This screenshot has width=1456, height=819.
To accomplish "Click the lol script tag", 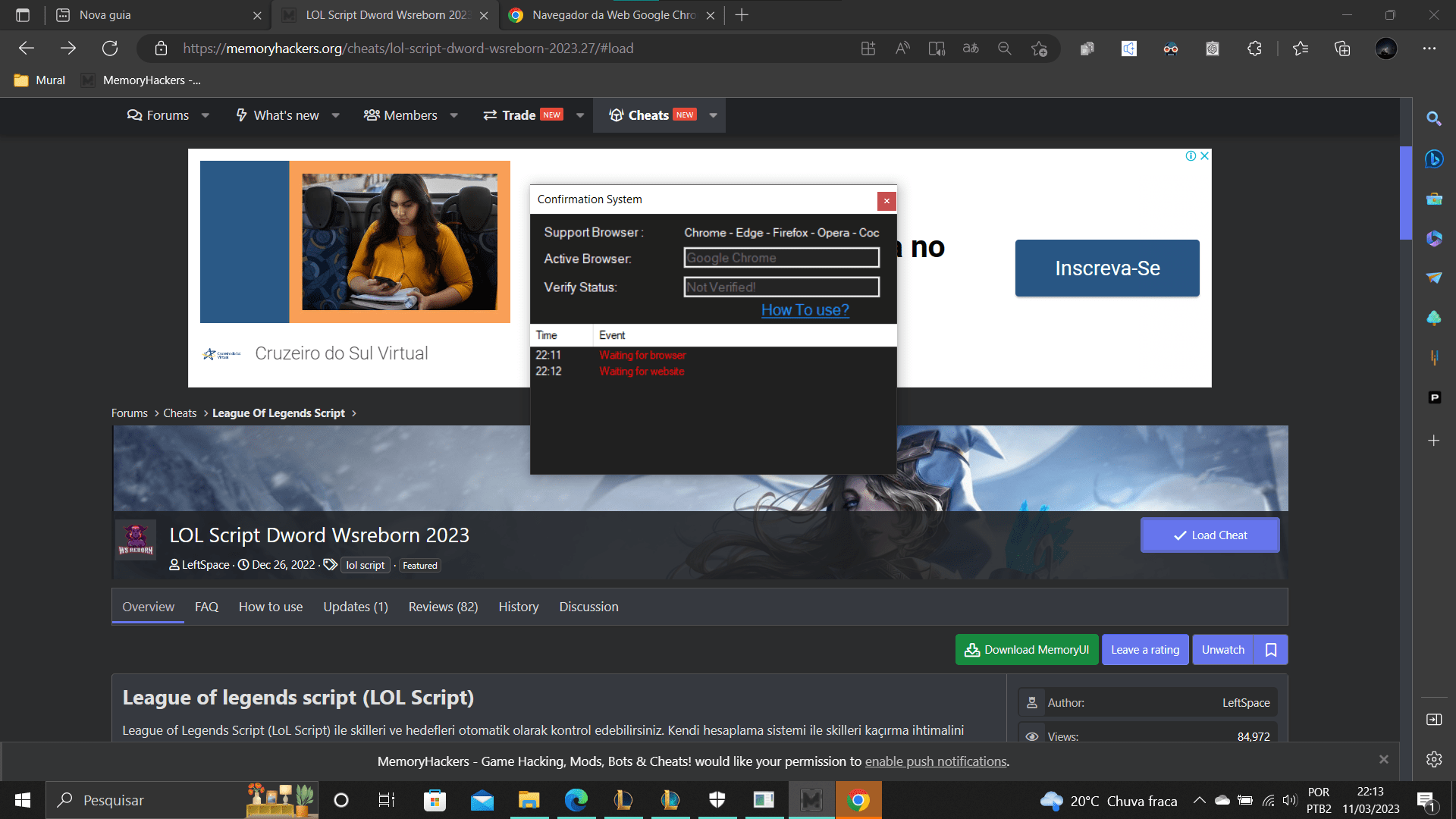I will (366, 565).
